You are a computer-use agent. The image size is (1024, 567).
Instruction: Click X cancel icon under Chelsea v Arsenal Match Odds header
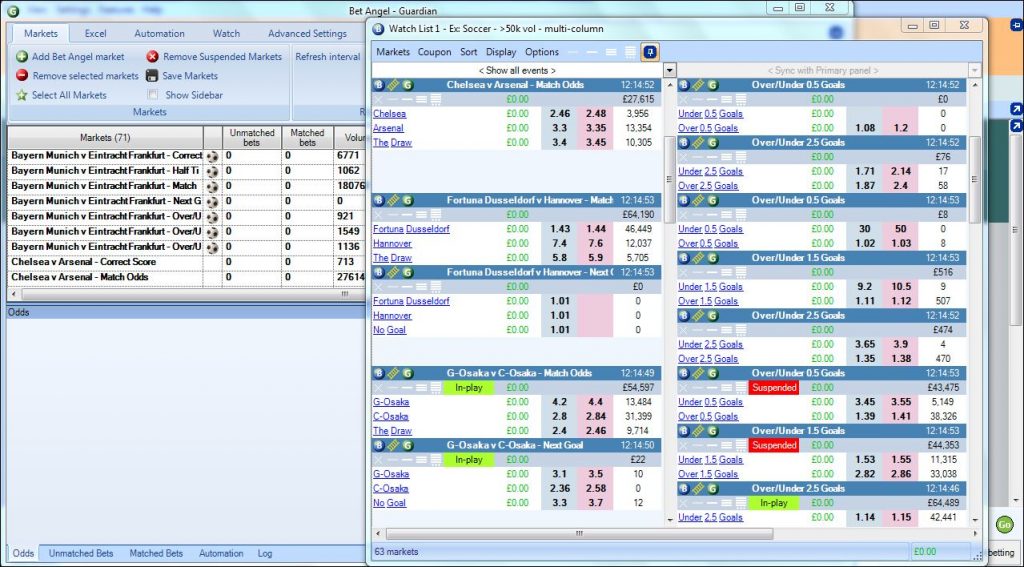[379, 99]
